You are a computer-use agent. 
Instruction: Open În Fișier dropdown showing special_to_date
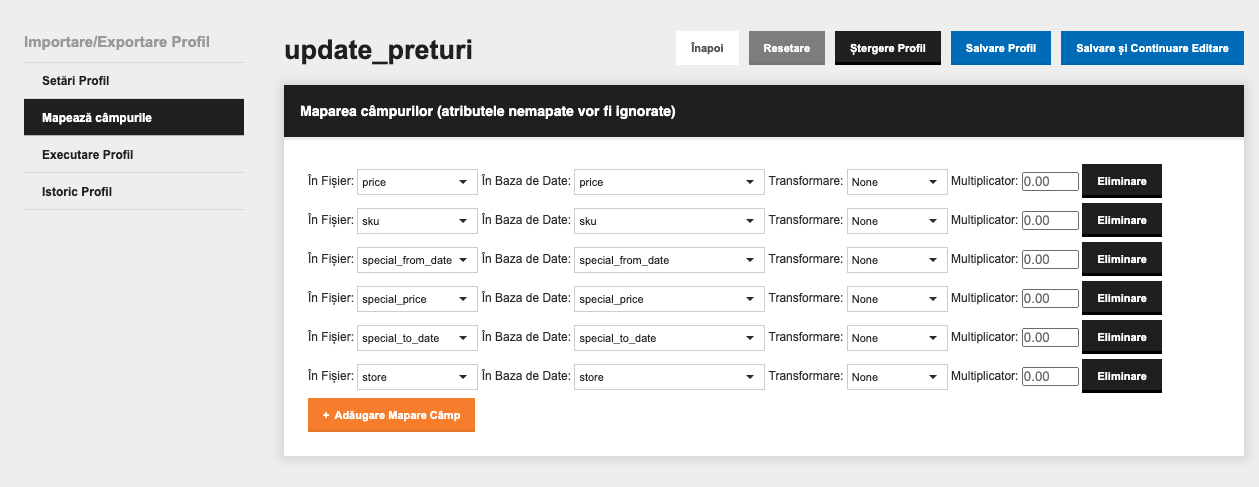click(x=417, y=338)
